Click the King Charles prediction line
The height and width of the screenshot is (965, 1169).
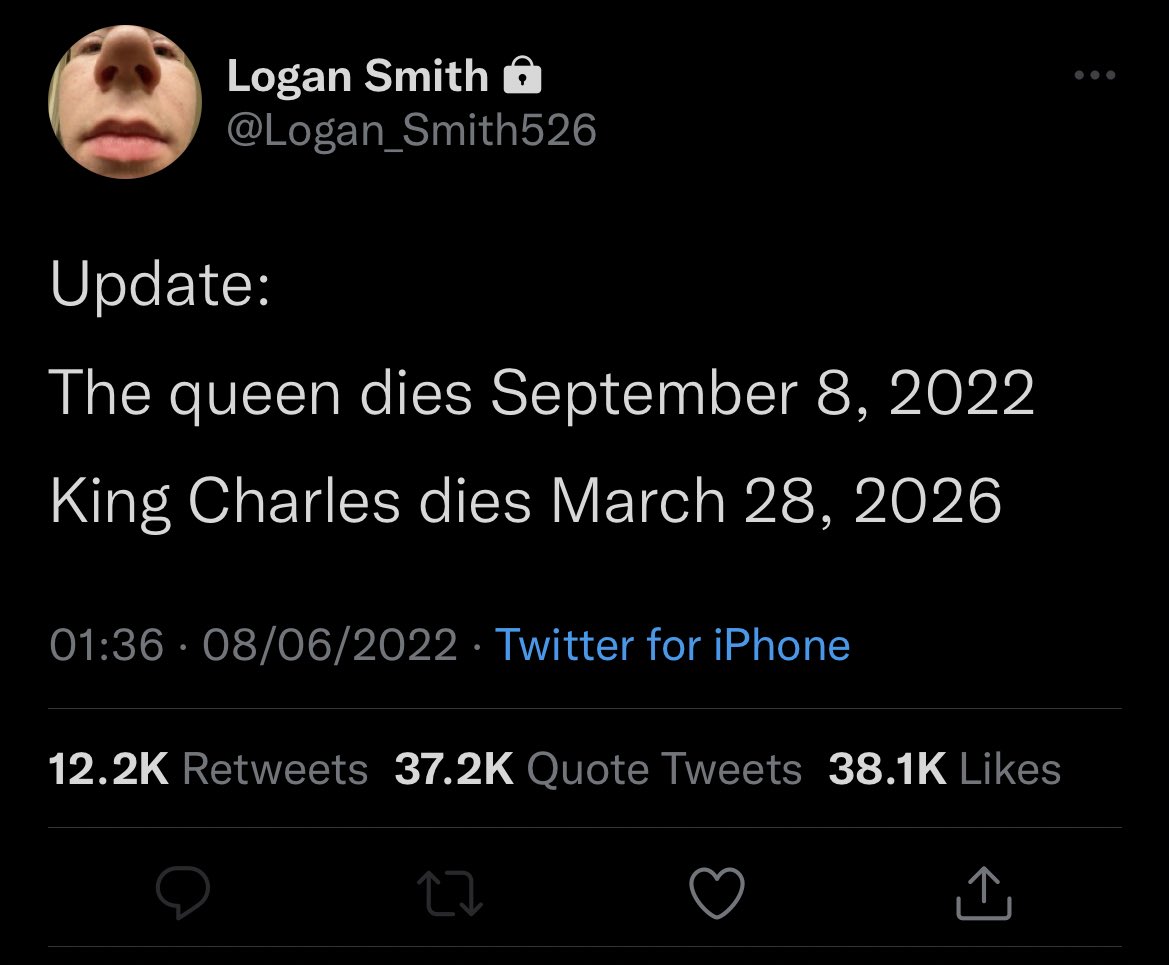pyautogui.click(x=527, y=500)
